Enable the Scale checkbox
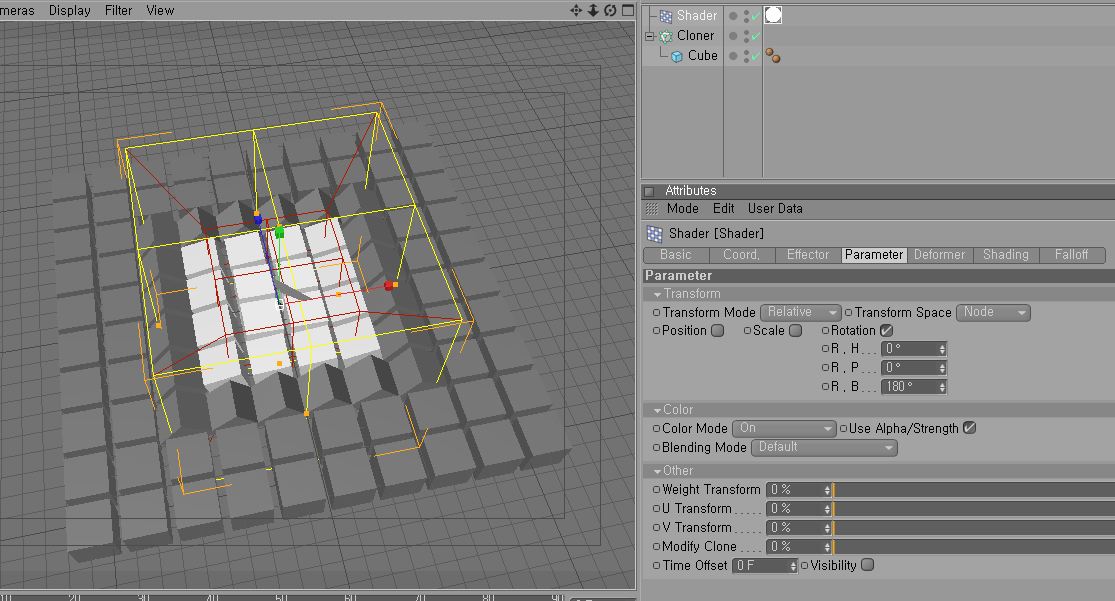1115x601 pixels. 796,331
